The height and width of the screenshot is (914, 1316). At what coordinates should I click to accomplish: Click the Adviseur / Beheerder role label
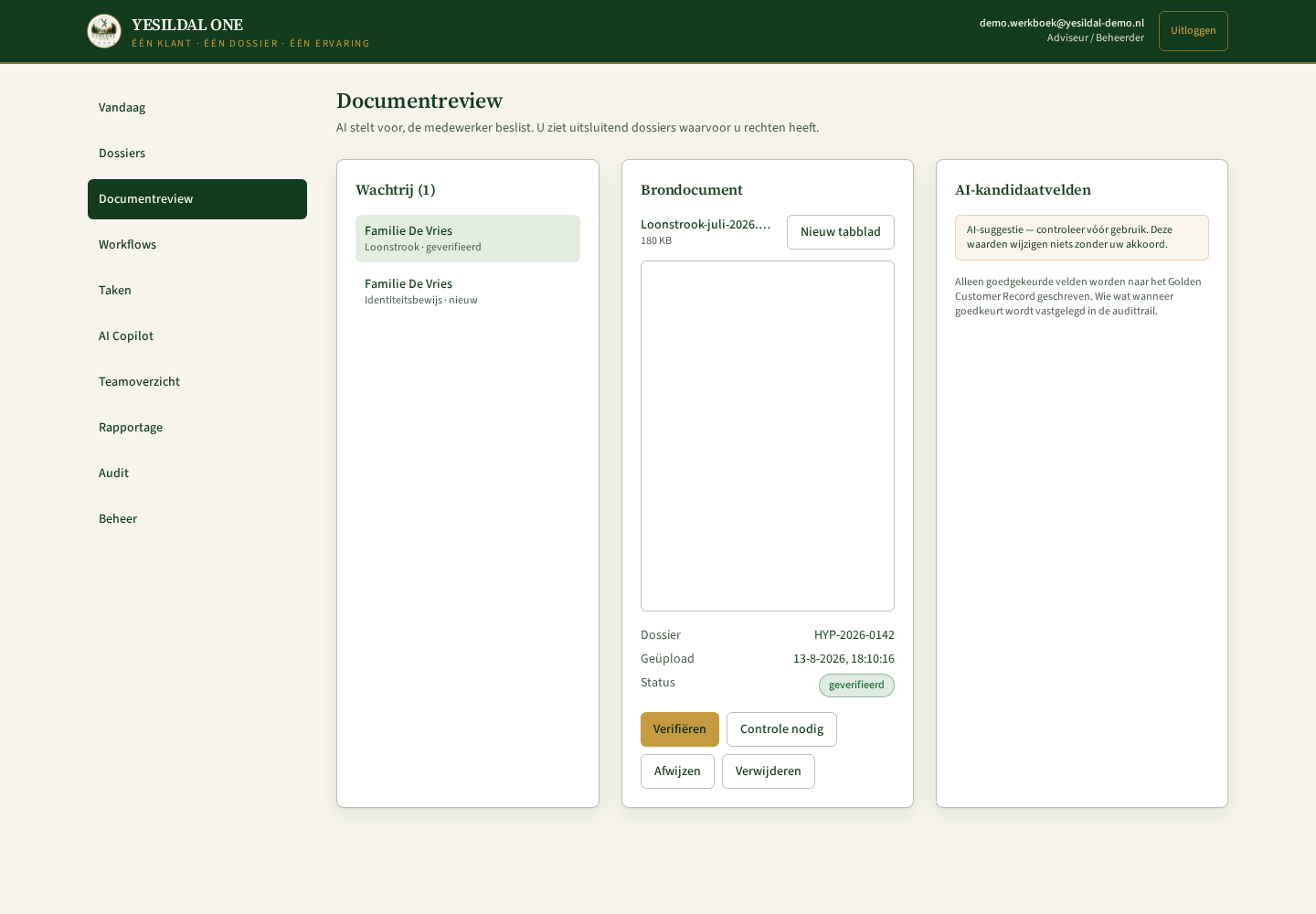(1096, 38)
